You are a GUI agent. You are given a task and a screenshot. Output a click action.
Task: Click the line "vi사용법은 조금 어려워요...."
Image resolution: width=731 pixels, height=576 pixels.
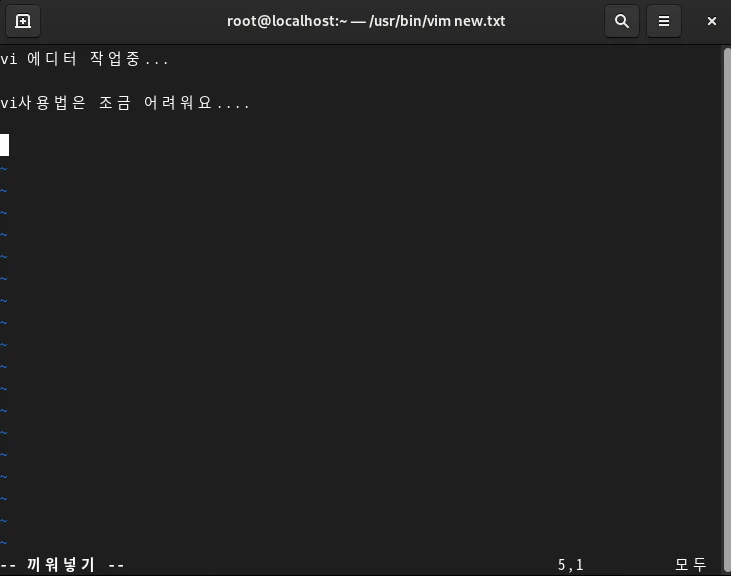(125, 103)
